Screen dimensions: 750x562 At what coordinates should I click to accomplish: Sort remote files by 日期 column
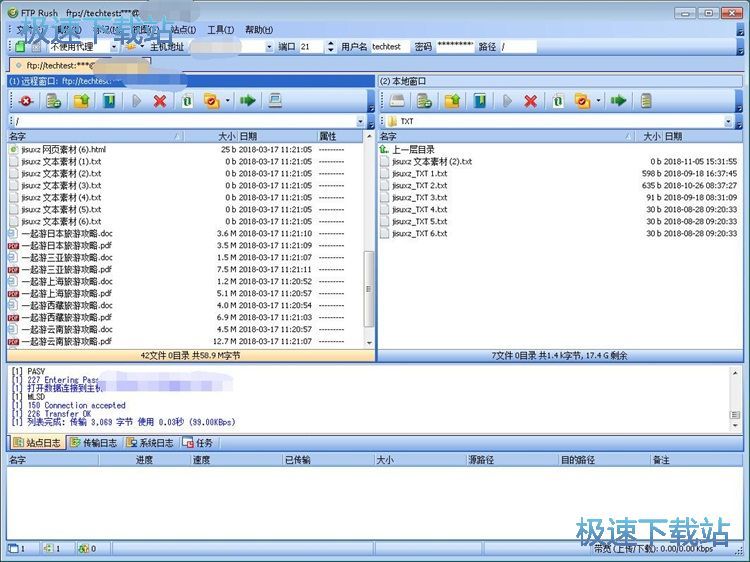pyautogui.click(x=277, y=136)
